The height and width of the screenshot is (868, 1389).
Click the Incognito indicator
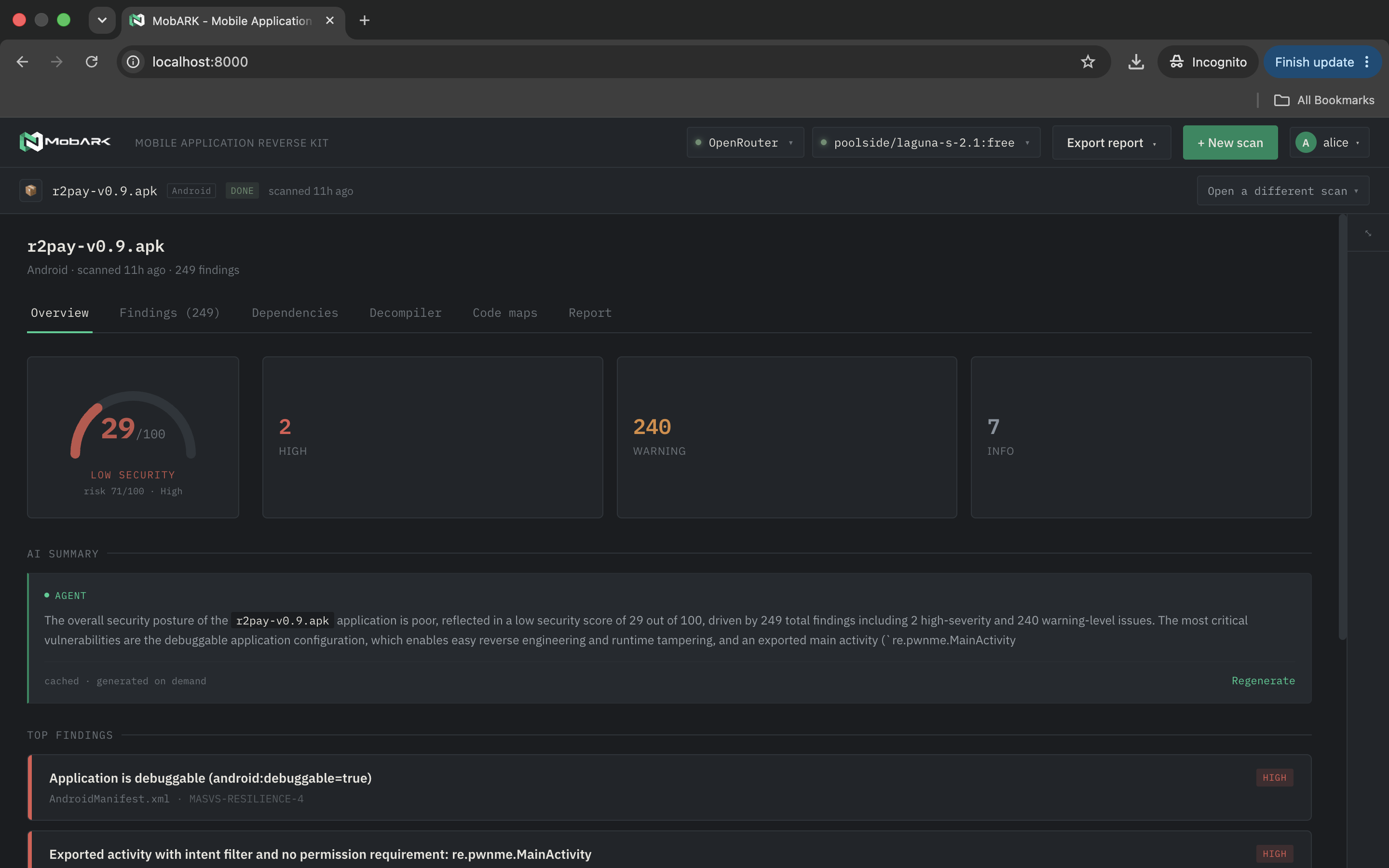(1208, 62)
